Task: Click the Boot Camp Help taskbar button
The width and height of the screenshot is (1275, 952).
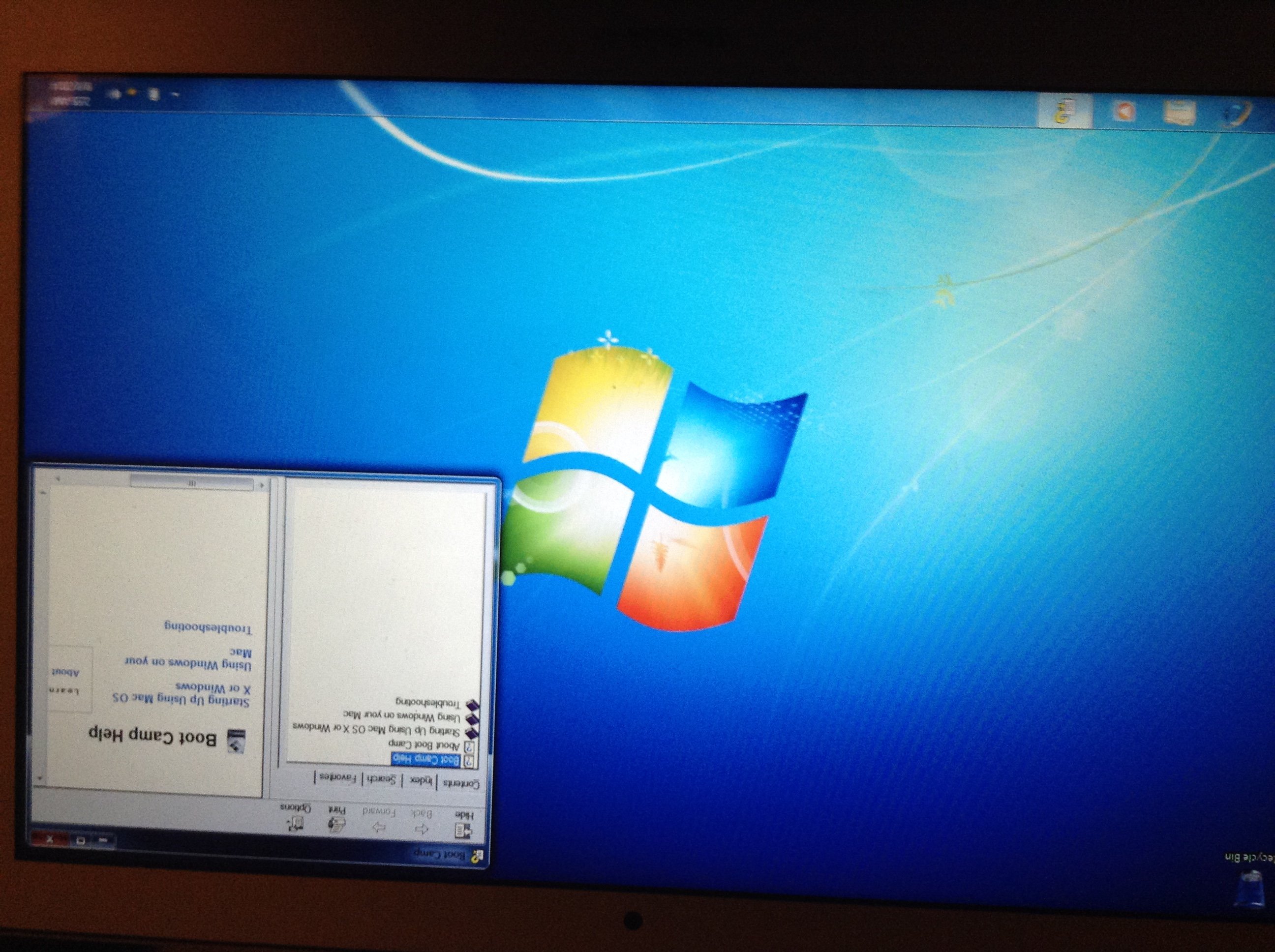Action: click(1065, 112)
